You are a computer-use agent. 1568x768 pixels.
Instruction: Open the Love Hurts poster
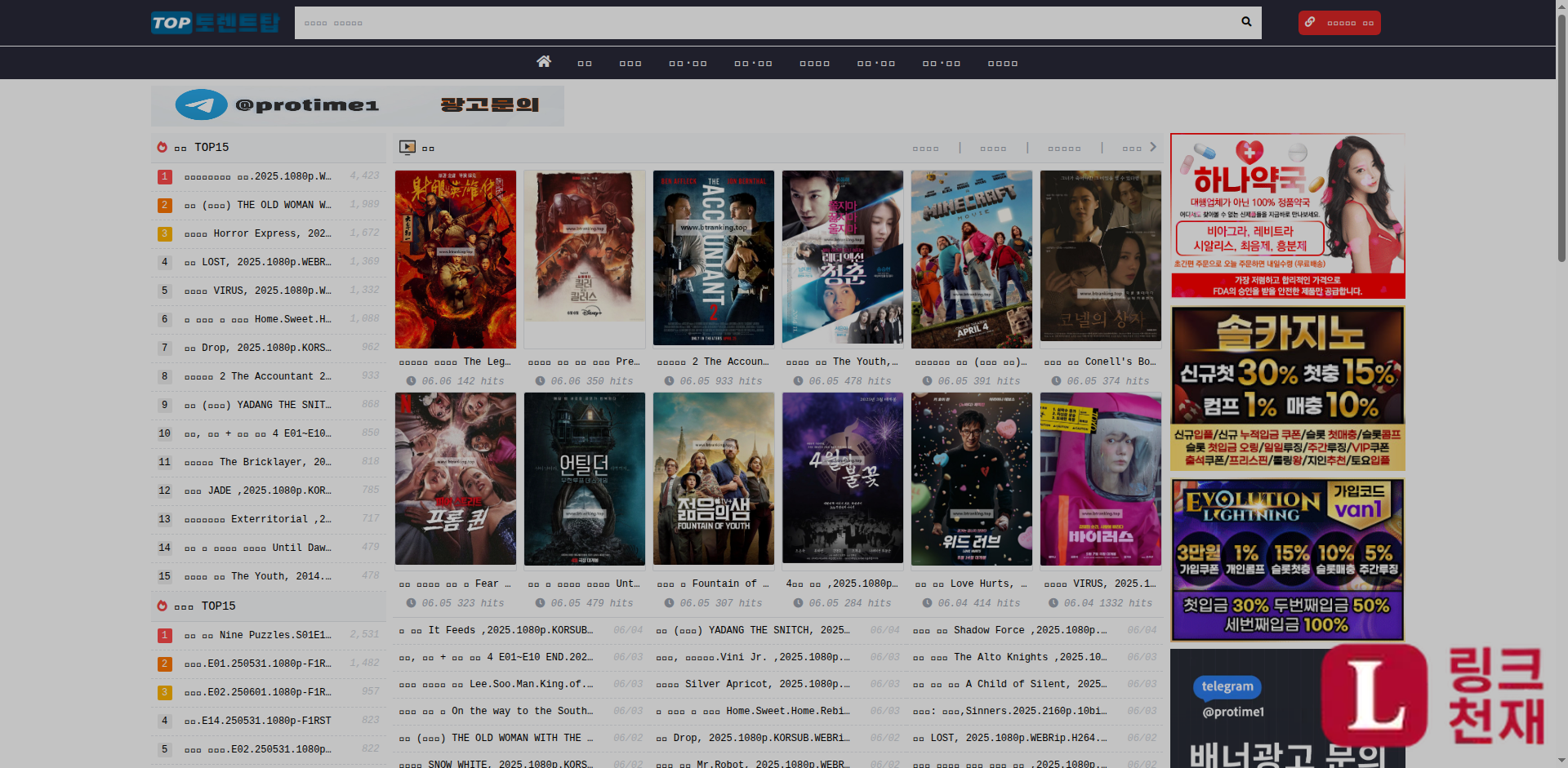point(972,479)
